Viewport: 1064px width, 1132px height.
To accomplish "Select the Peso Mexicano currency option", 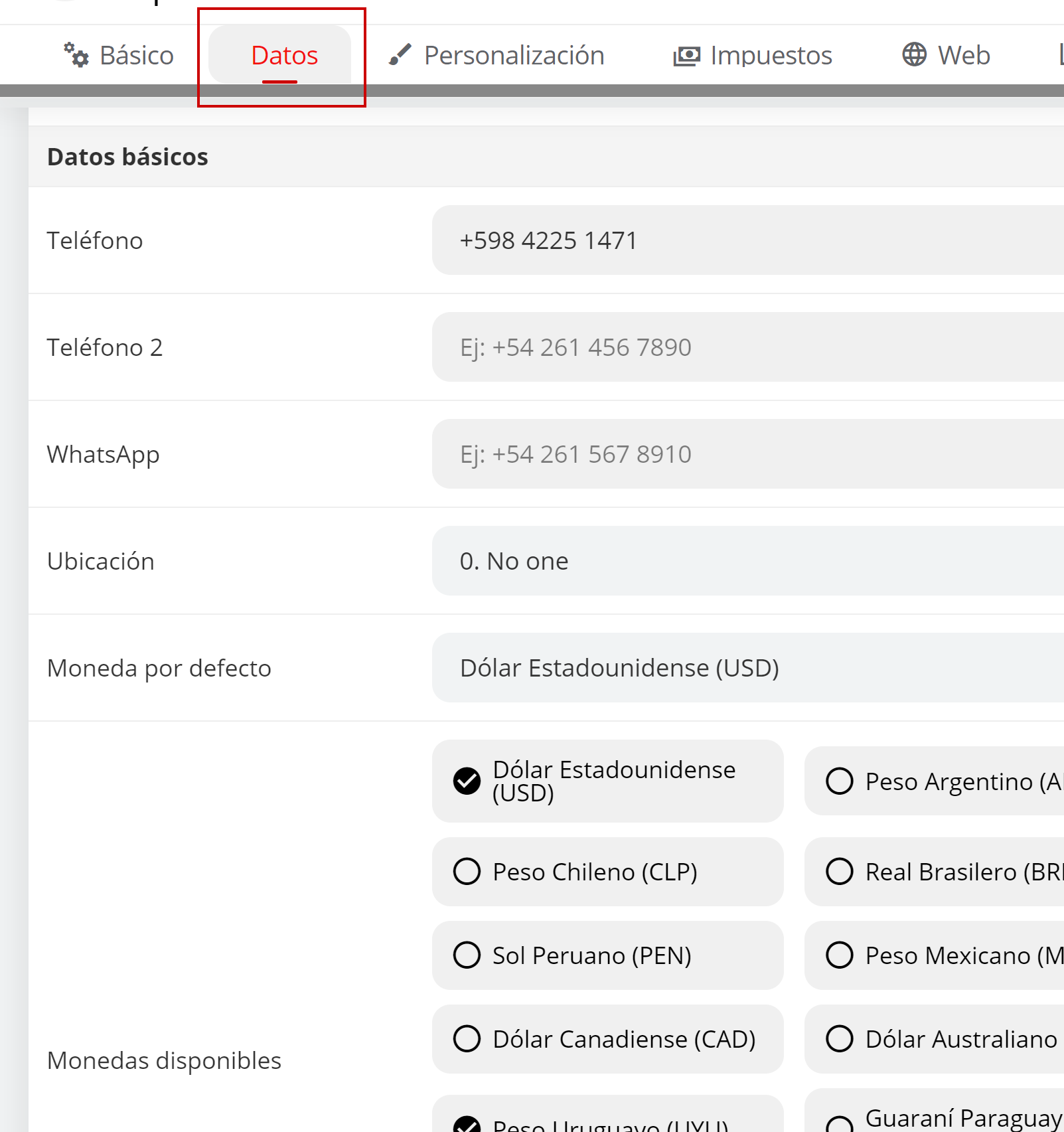I will (840, 955).
